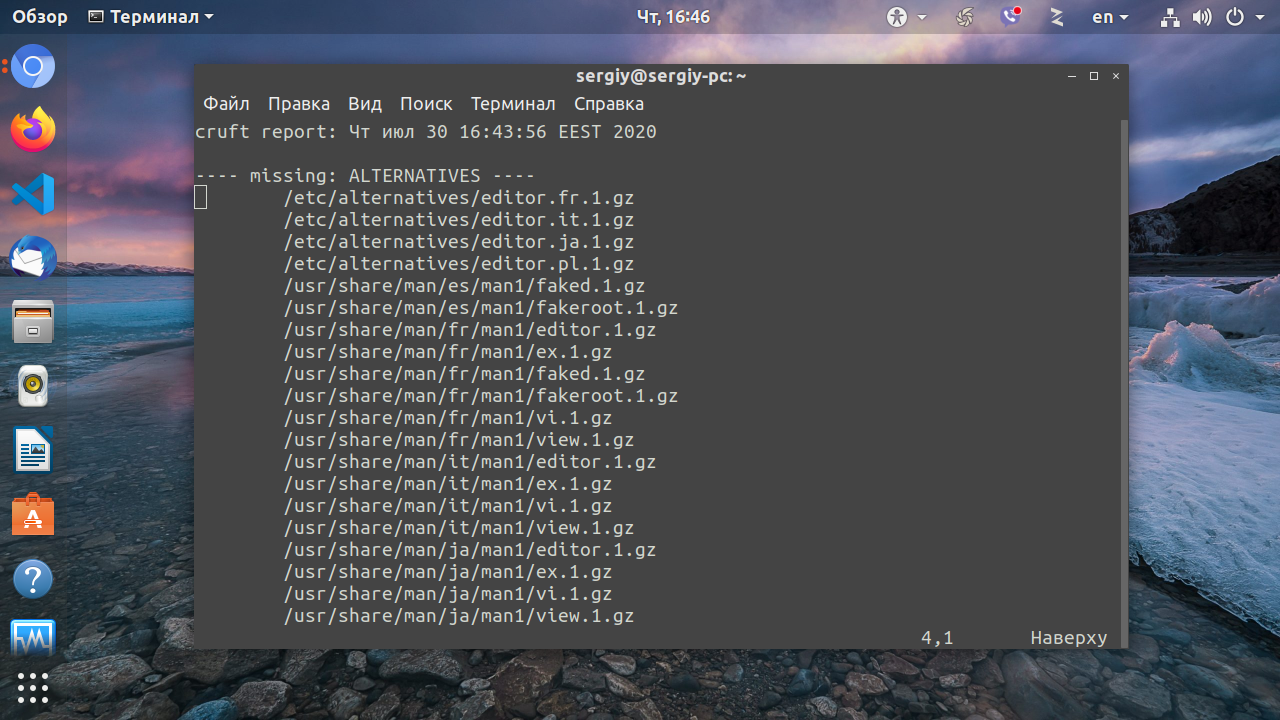Click /usr/share/man/fr/man1/view.1.gz line
The image size is (1280, 720).
459,440
